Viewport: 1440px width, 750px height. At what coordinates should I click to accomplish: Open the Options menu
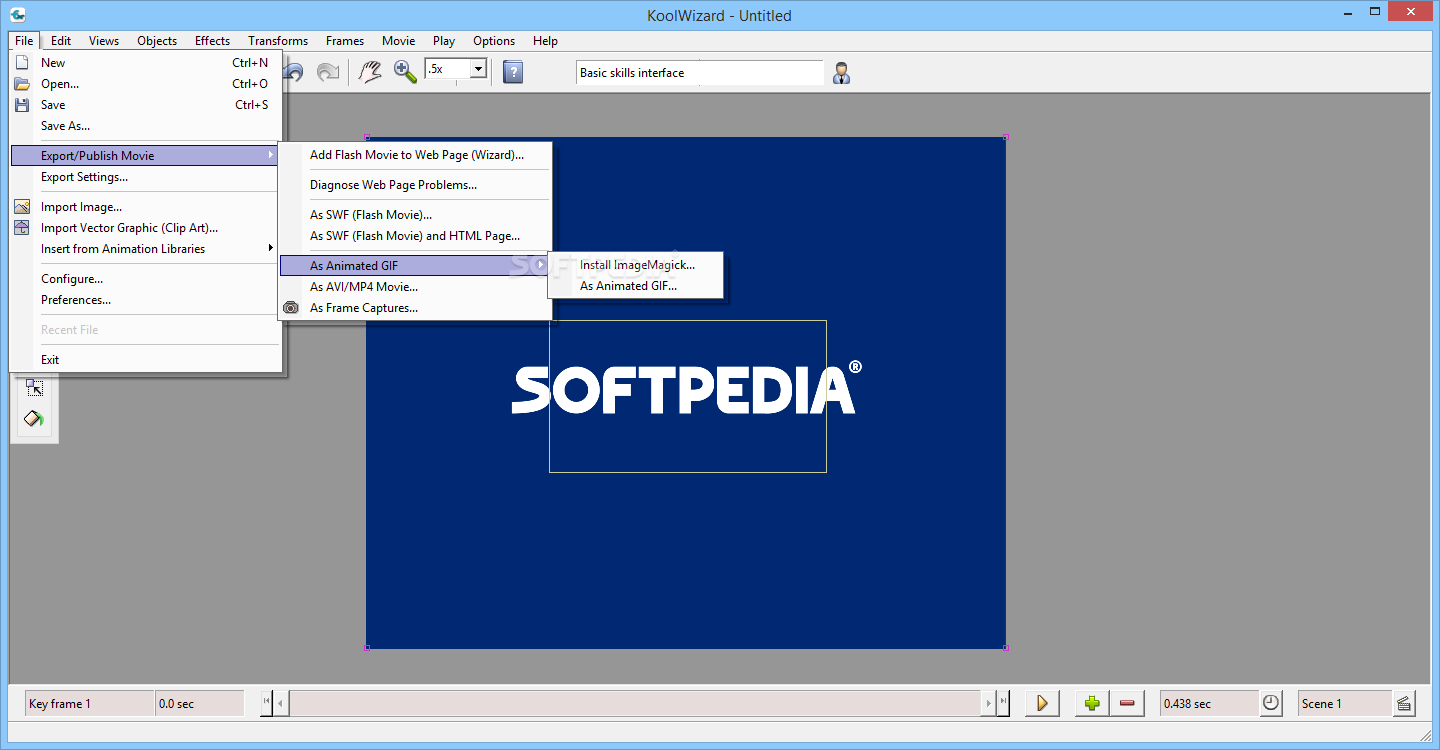[494, 41]
